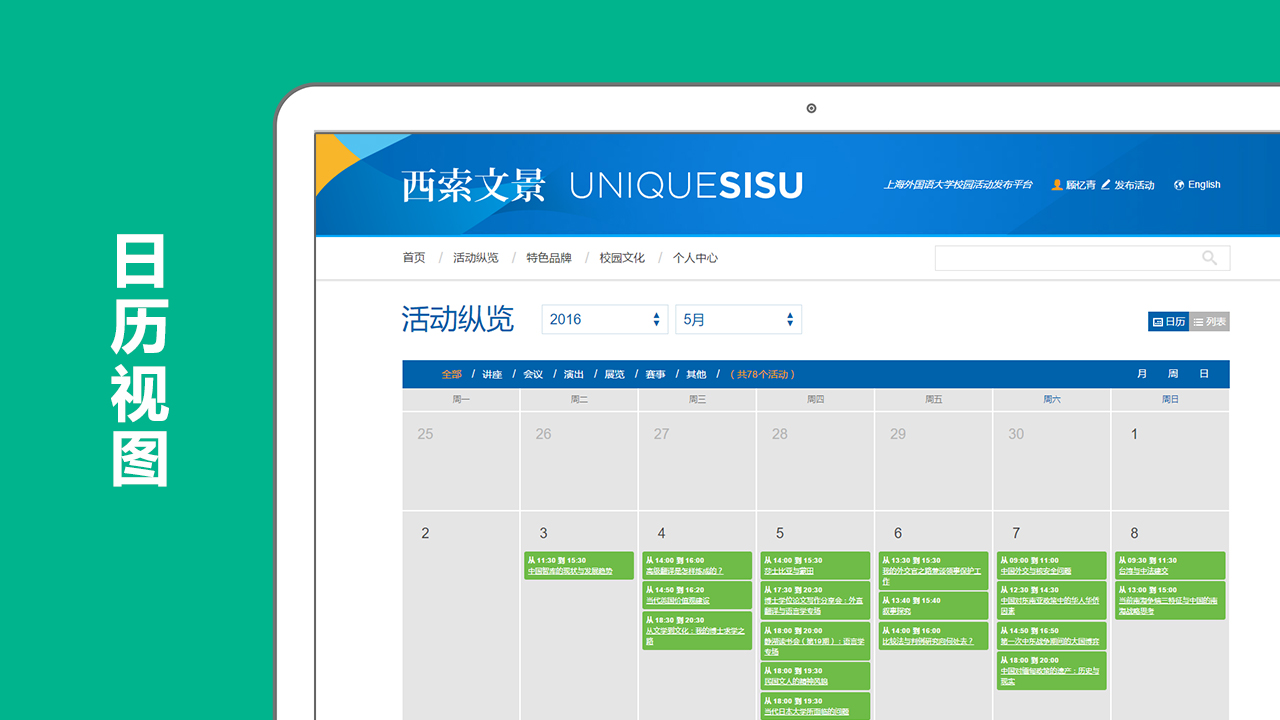Open the 13:00 to 15:00 event on day 8
Image resolution: width=1280 pixels, height=720 pixels.
point(1169,601)
